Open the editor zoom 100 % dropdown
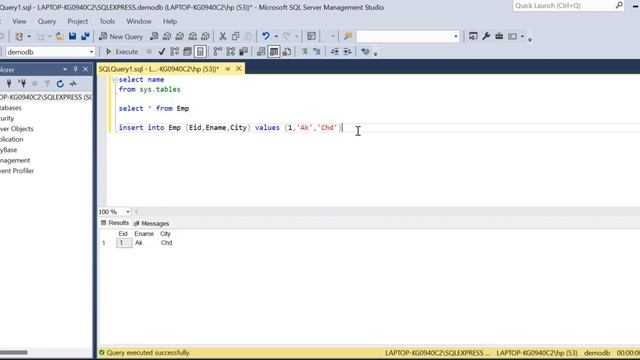The image size is (640, 360). point(128,211)
